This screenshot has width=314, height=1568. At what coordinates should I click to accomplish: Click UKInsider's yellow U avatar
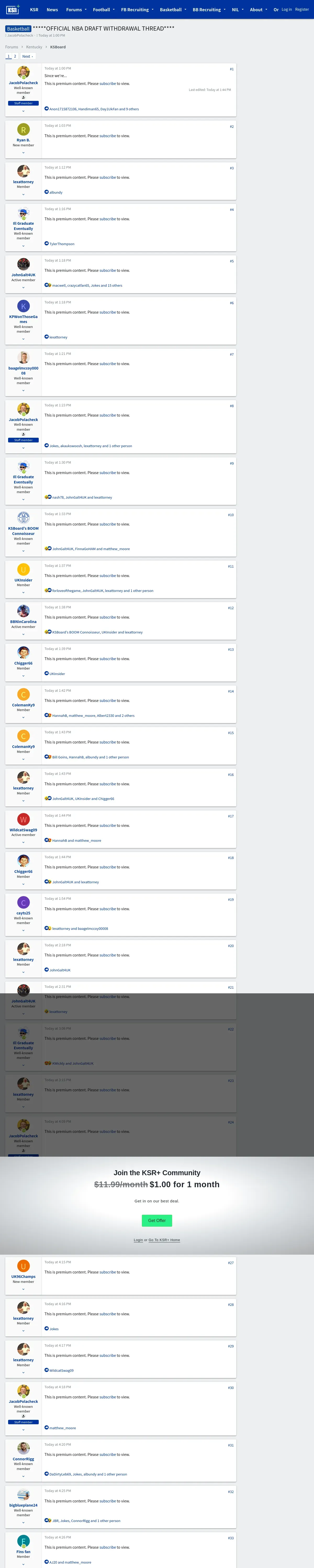pyautogui.click(x=23, y=570)
